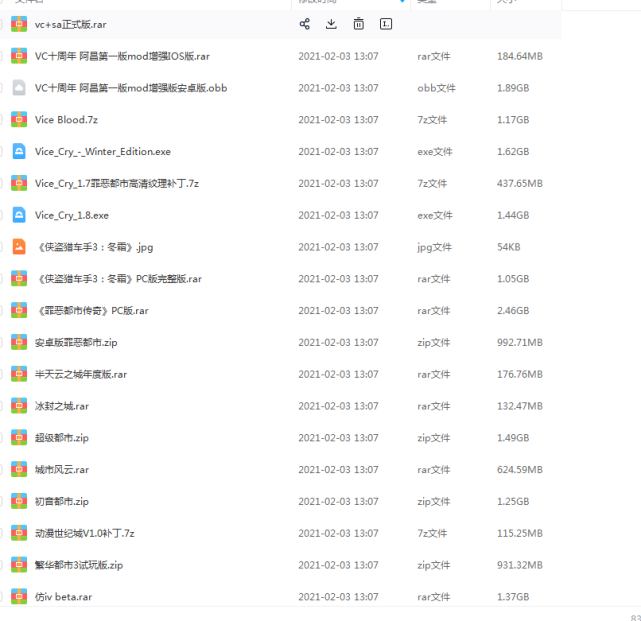641x621 pixels.
Task: Click the 1.37GB size value
Action: [513, 597]
